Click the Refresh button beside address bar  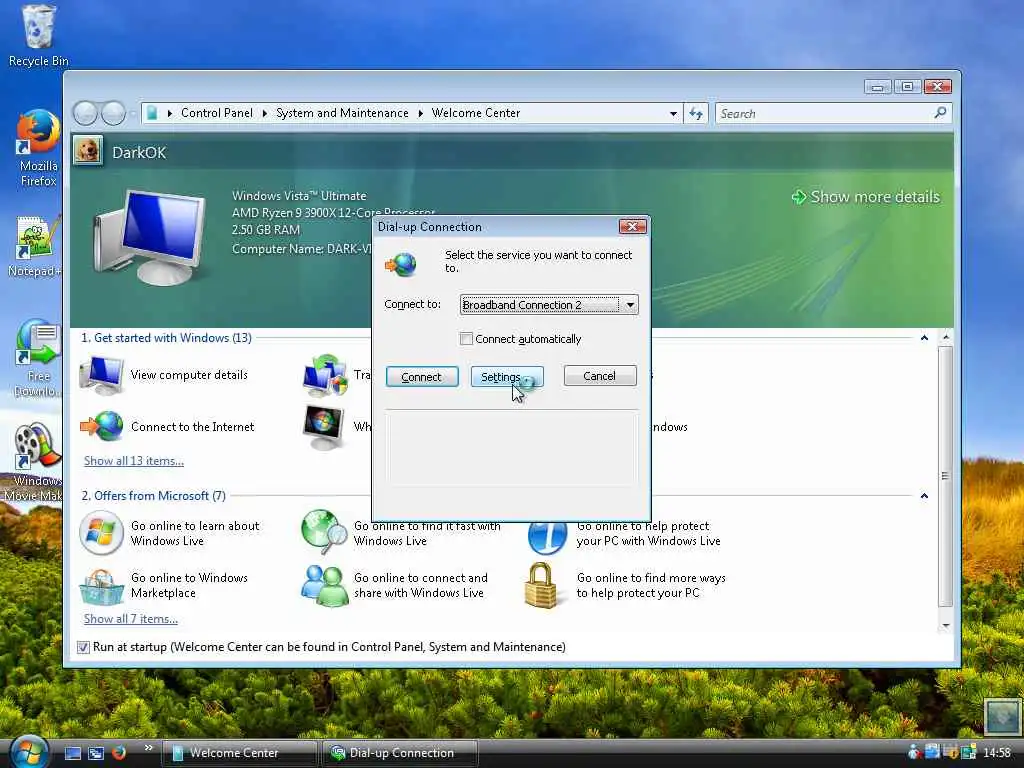pyautogui.click(x=696, y=114)
